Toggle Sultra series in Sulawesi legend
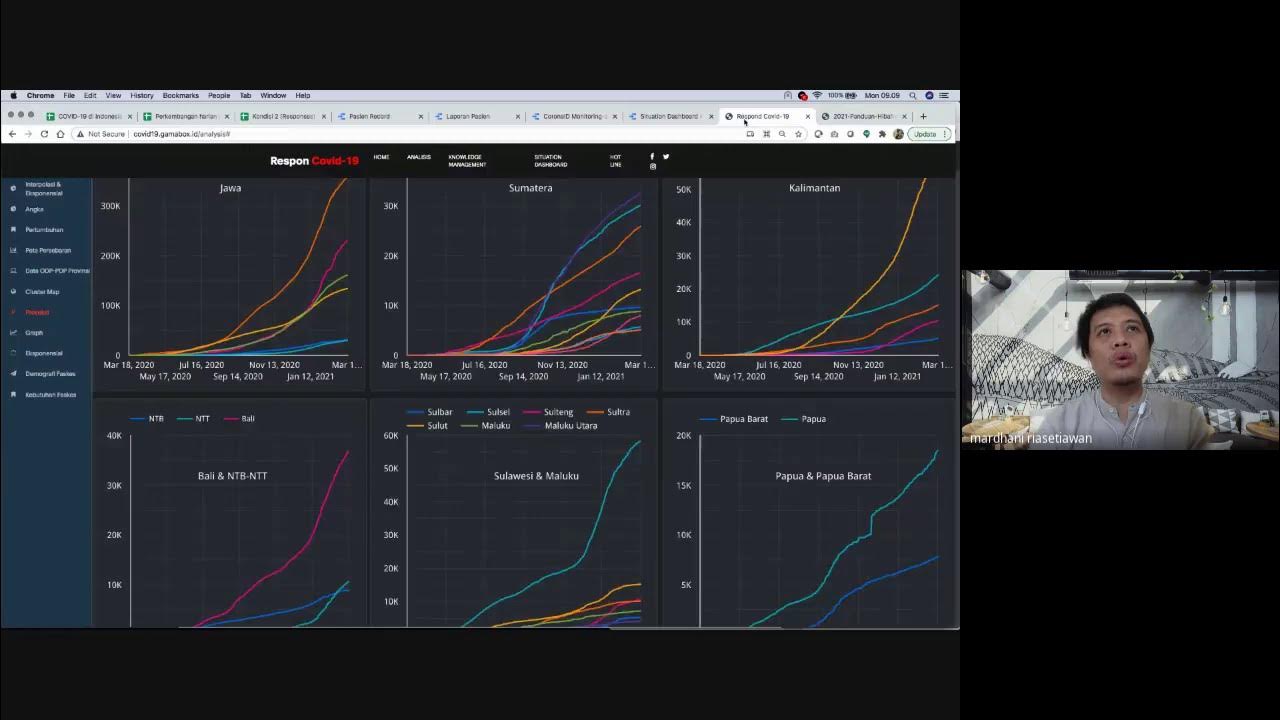Viewport: 1280px width, 720px height. click(609, 412)
